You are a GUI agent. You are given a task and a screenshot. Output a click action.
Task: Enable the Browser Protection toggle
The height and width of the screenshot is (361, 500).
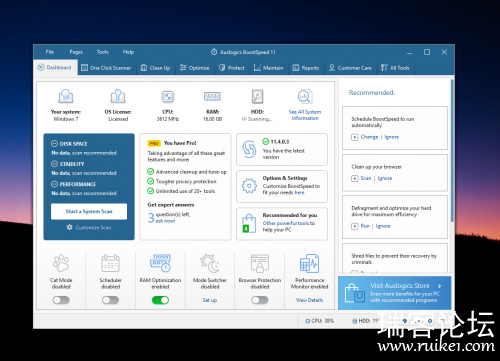pyautogui.click(x=260, y=300)
